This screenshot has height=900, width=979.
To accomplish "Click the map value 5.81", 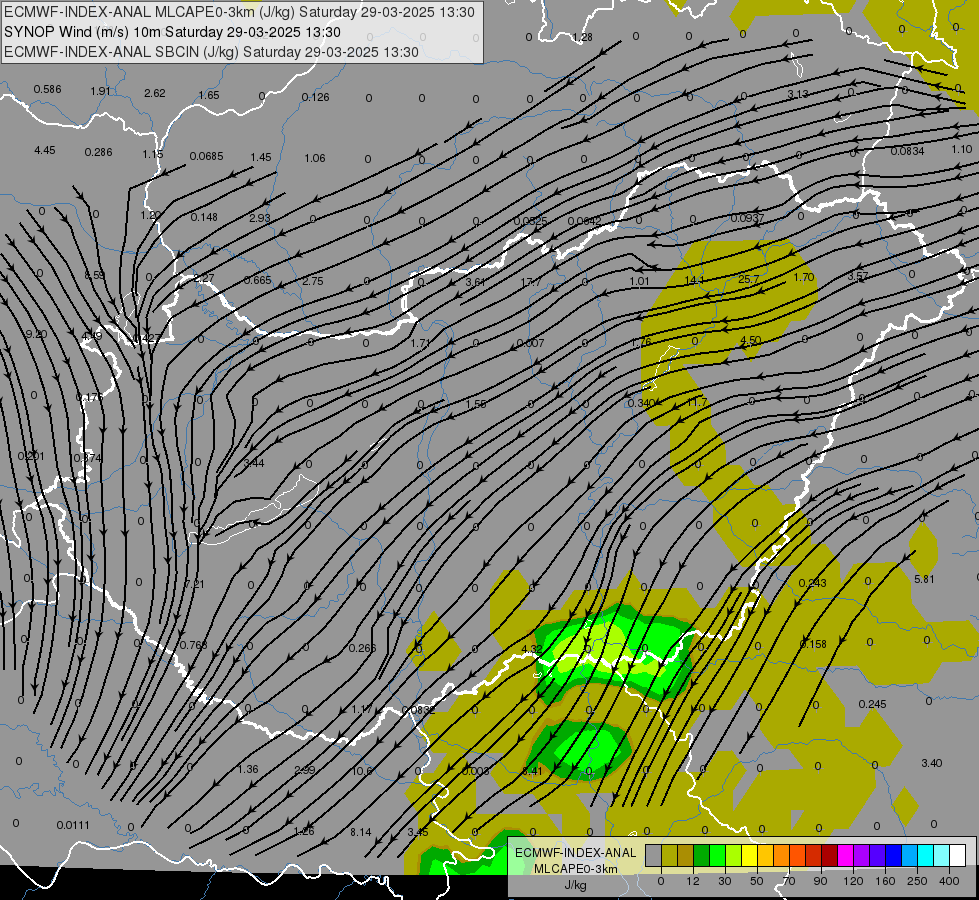I will coord(924,579).
